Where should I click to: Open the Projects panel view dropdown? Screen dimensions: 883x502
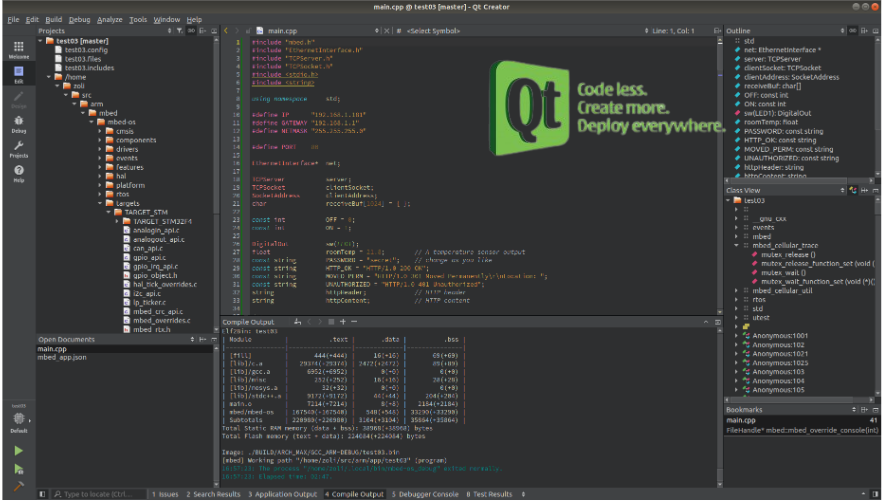(x=170, y=31)
